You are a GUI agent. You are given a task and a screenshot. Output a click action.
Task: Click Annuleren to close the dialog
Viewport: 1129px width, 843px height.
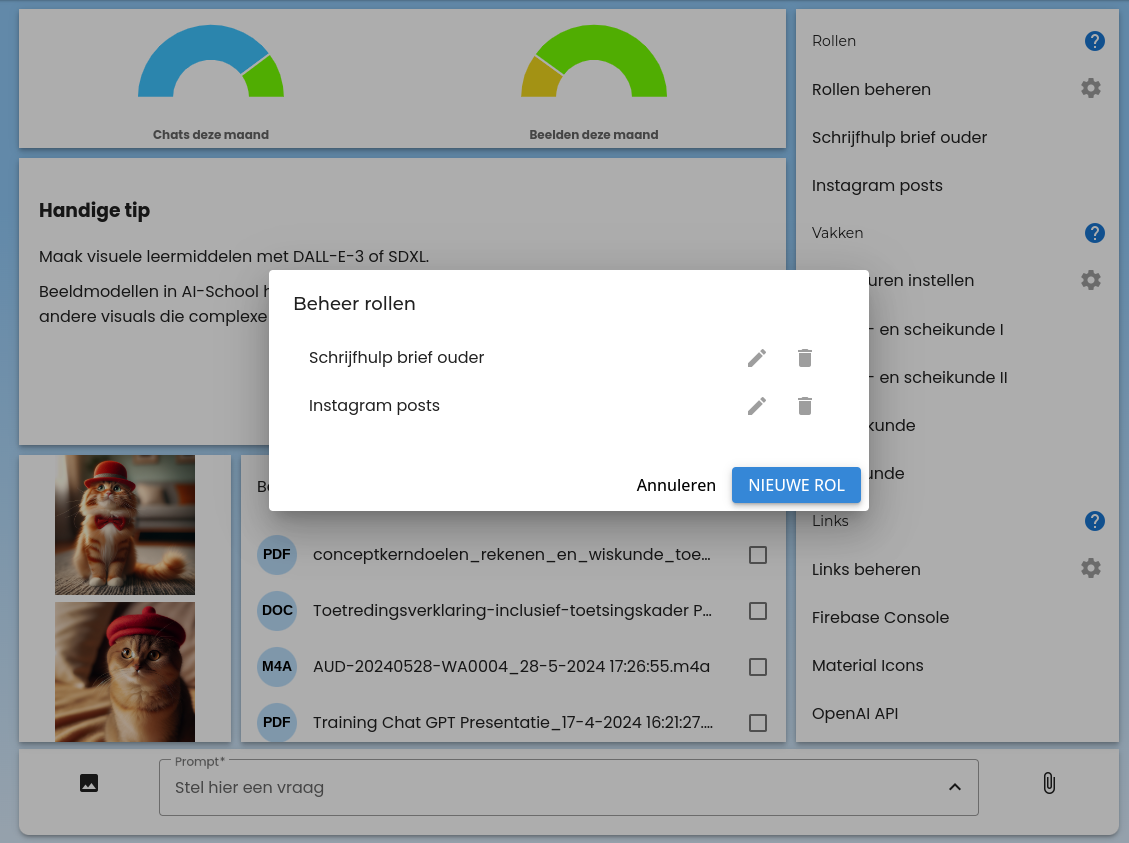click(x=676, y=485)
